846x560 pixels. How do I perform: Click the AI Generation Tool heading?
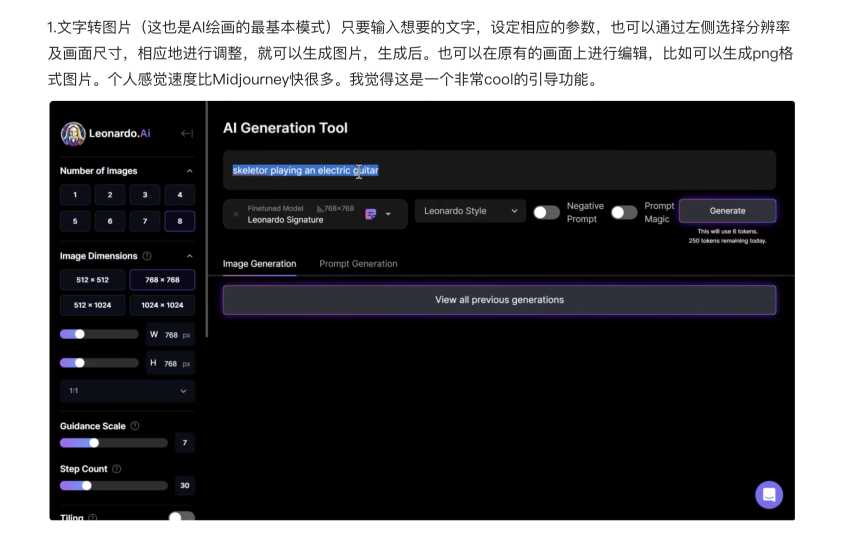(285, 128)
